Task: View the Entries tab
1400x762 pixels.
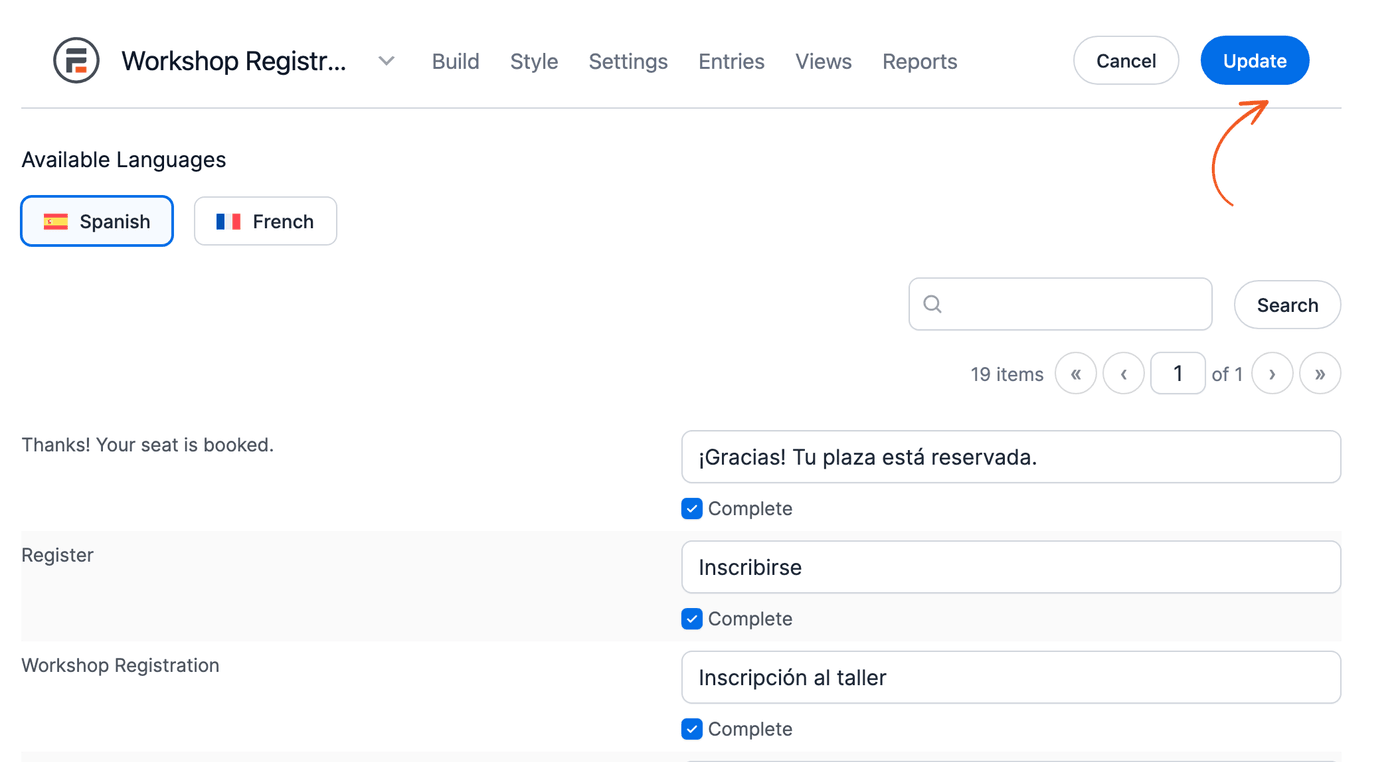Action: 732,61
